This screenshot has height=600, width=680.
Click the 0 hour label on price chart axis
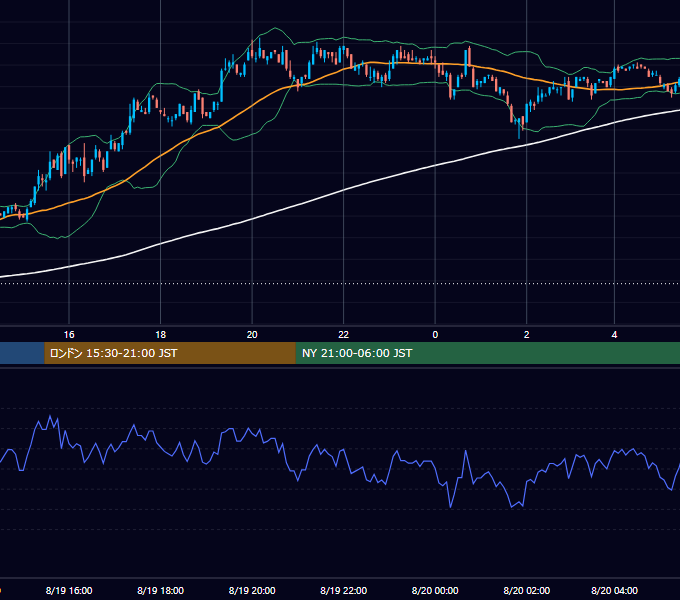point(435,335)
